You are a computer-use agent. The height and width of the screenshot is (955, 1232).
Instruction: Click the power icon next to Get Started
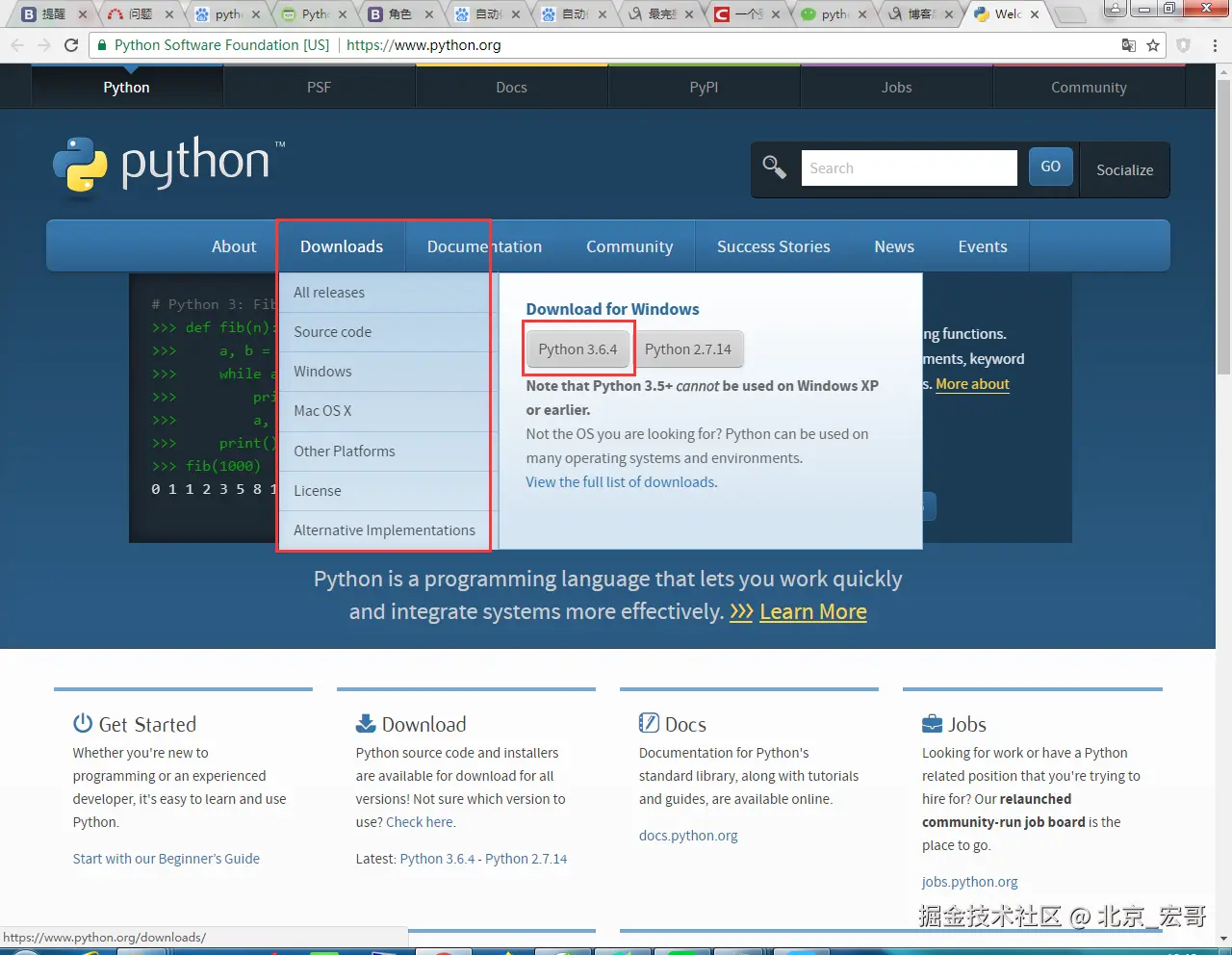coord(83,723)
